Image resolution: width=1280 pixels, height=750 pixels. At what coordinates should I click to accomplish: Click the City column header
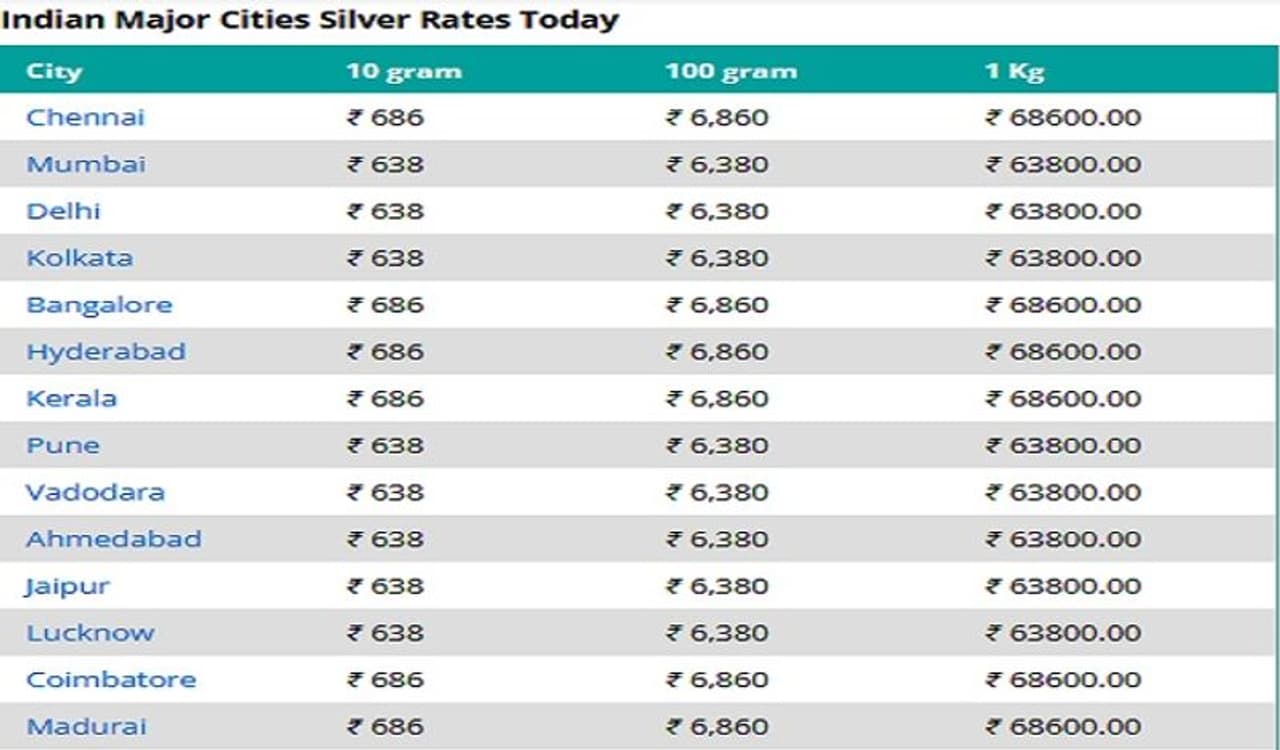click(54, 71)
